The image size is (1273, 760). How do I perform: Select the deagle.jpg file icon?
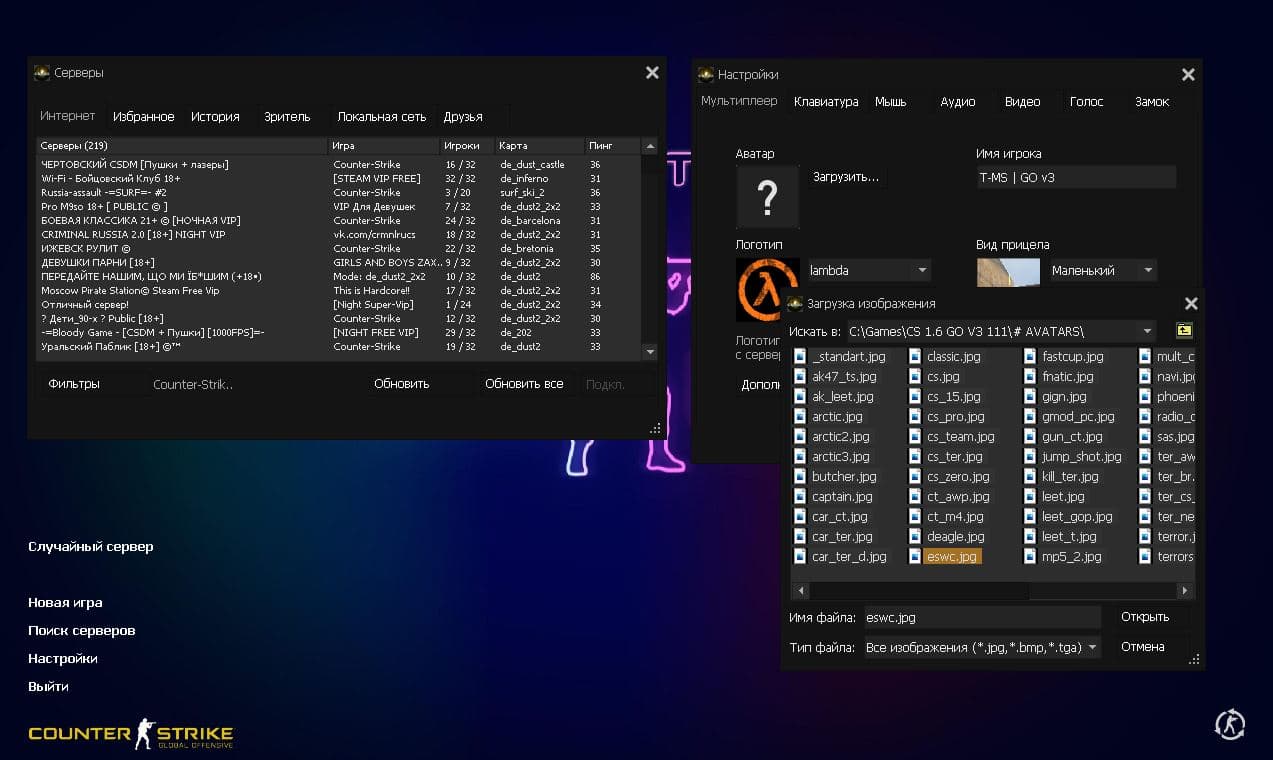tap(915, 537)
